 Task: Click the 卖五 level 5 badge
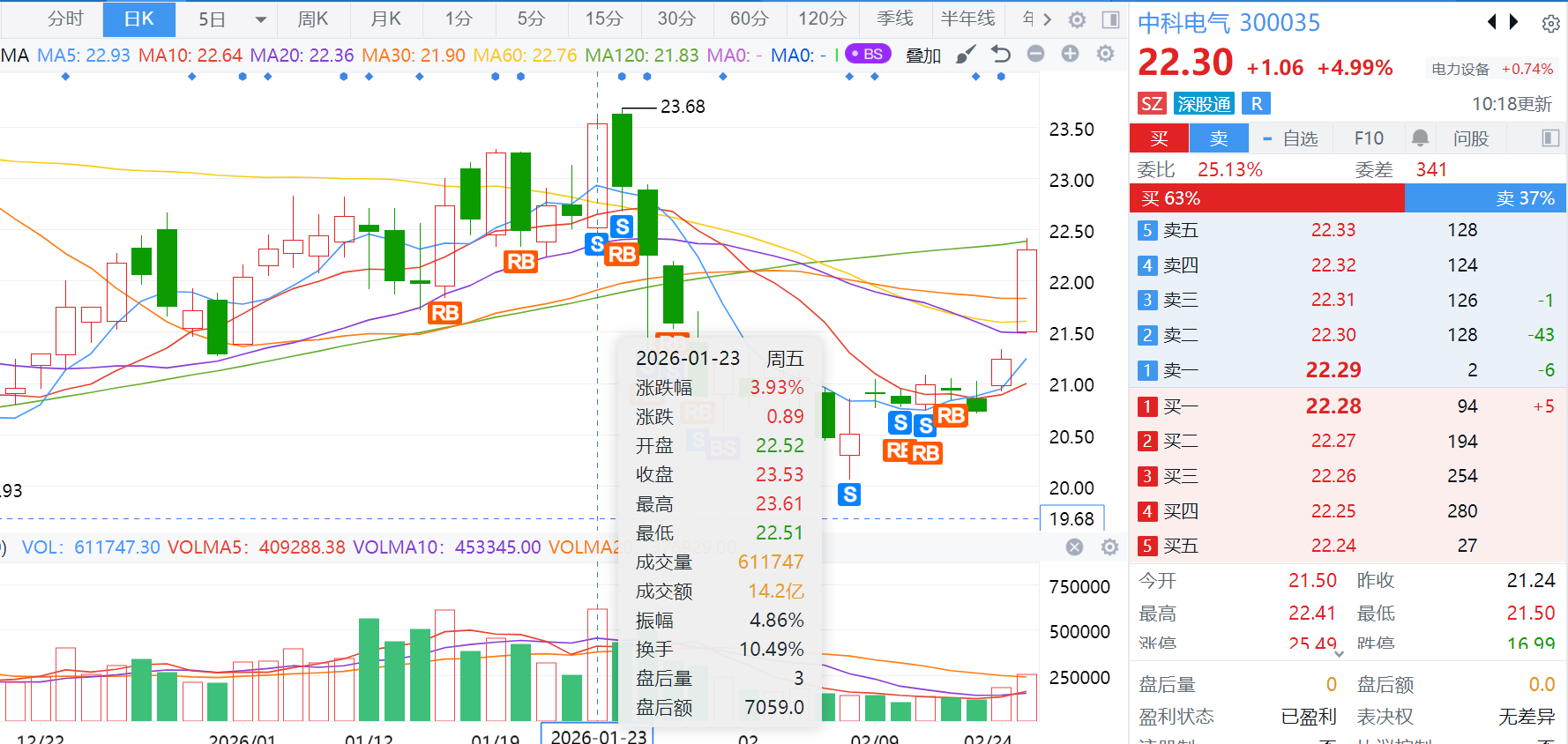coord(1147,230)
